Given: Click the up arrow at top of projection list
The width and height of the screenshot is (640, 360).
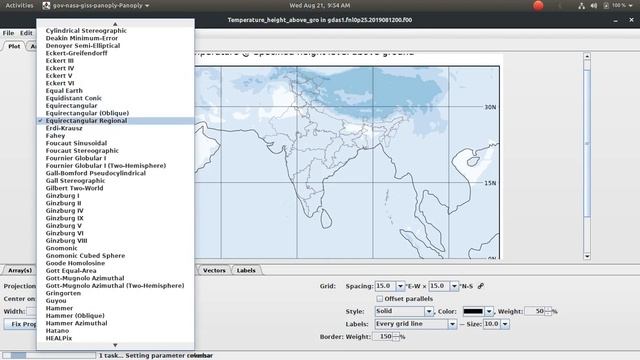Looking at the screenshot, I should pos(115,24).
